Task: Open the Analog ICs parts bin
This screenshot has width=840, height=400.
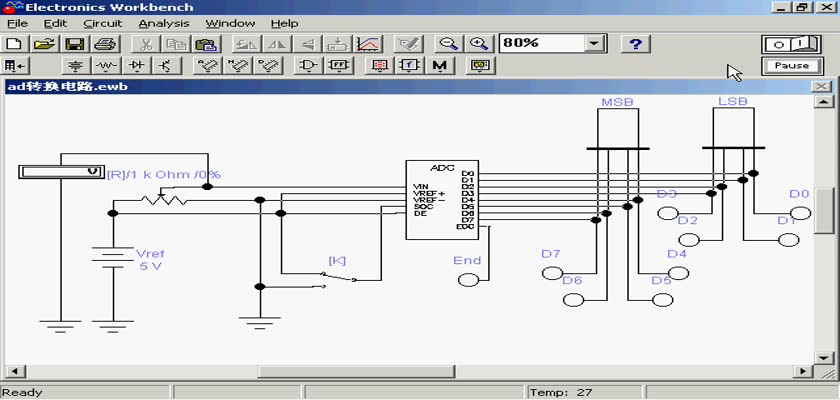Action: (207, 65)
